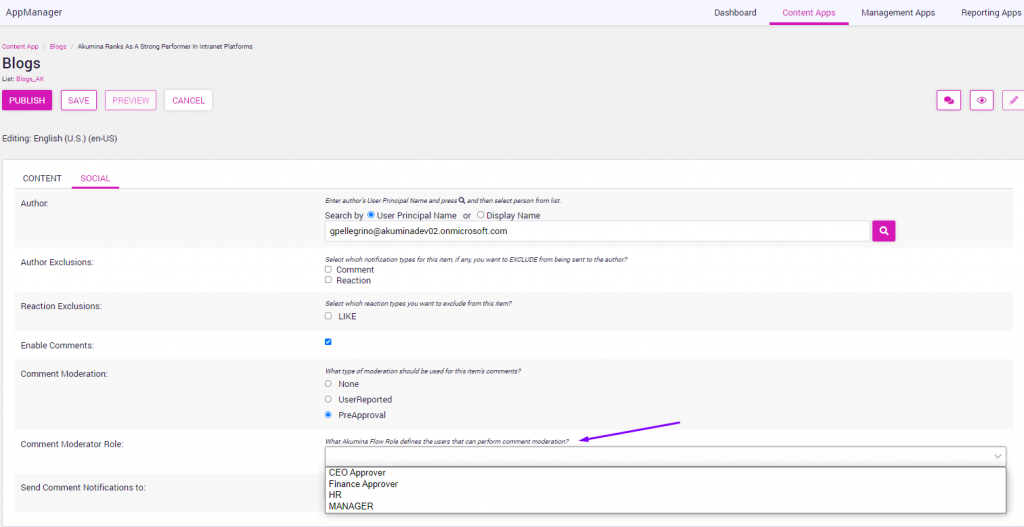1024x527 pixels.
Task: Click the Blogs breadcrumb link
Action: (58, 47)
